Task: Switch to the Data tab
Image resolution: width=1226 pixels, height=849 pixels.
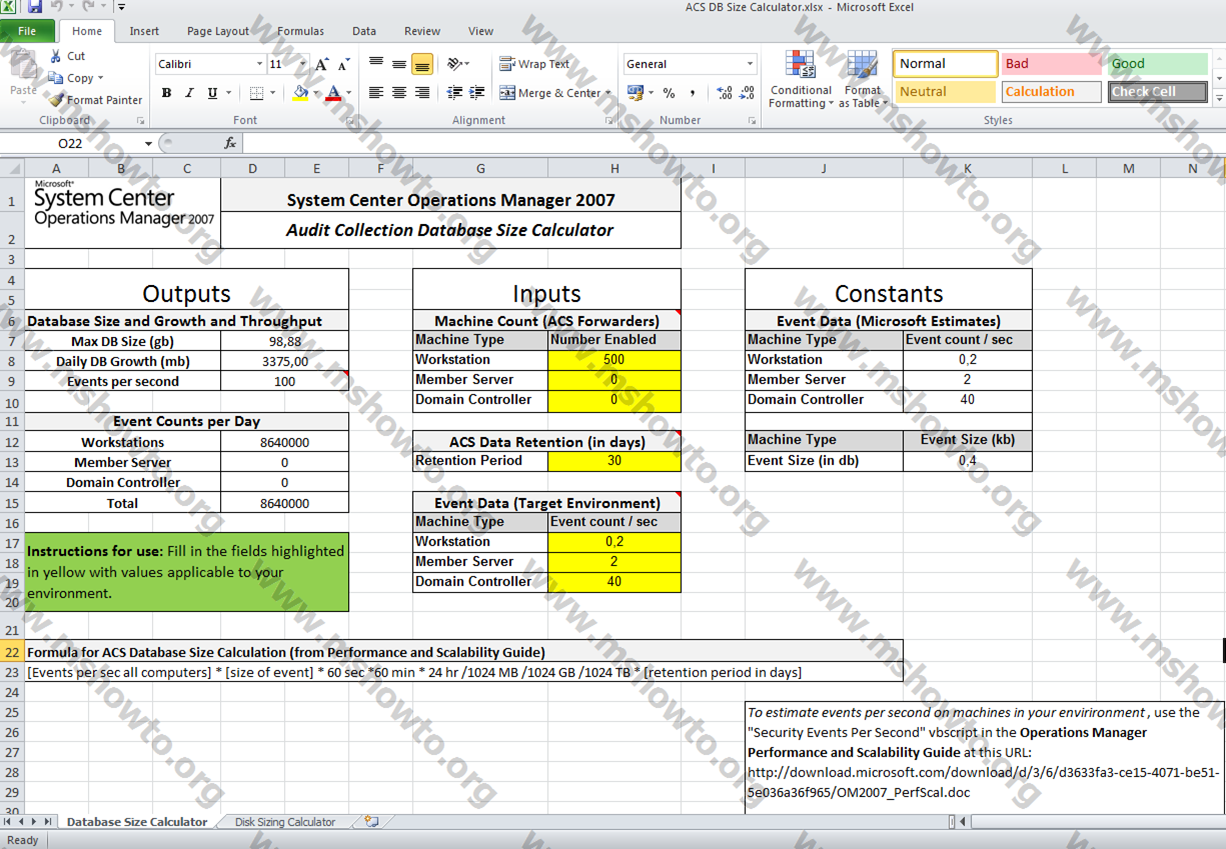Action: 364,31
